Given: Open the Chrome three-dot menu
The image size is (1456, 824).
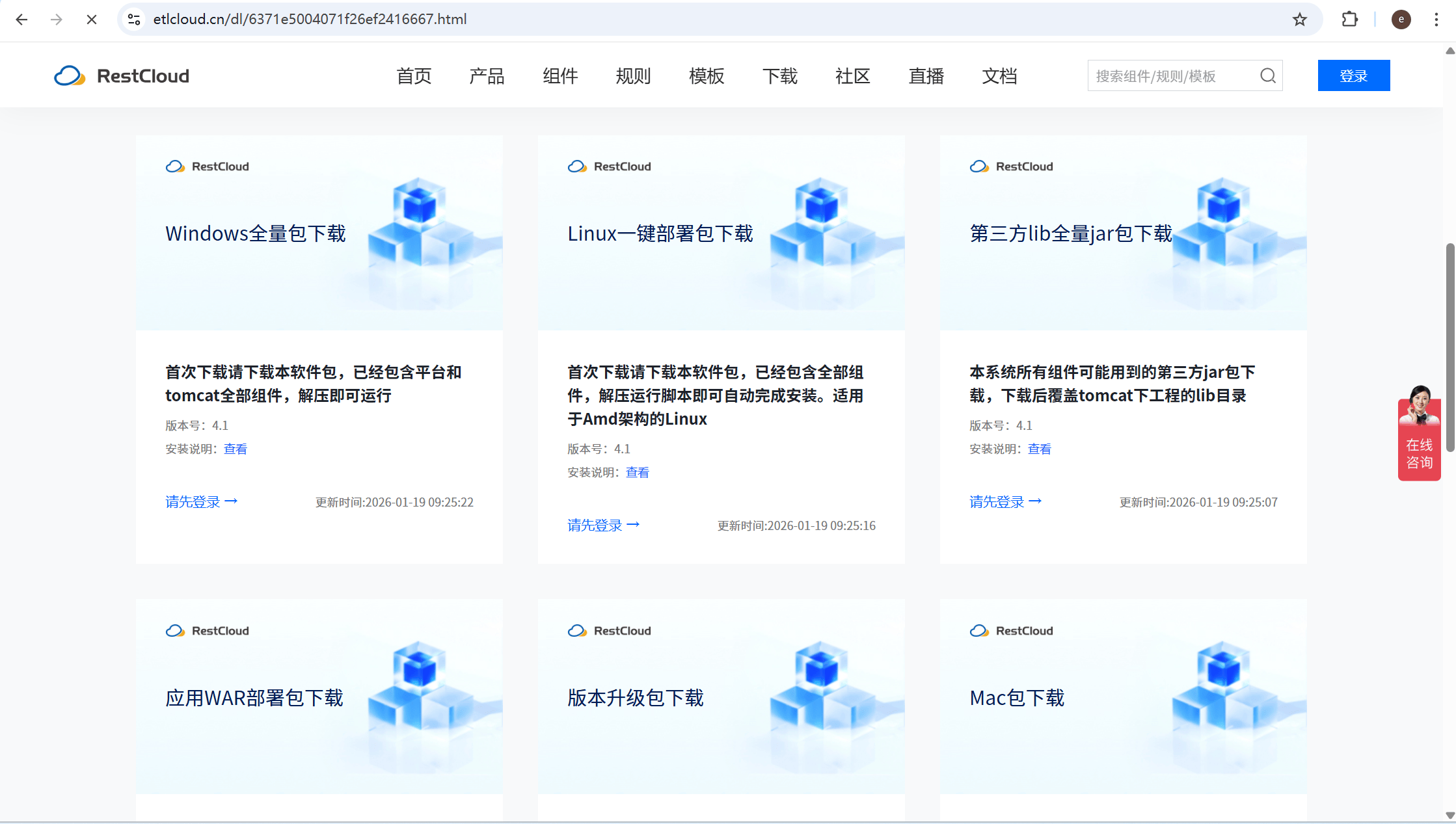Looking at the screenshot, I should coord(1436,20).
